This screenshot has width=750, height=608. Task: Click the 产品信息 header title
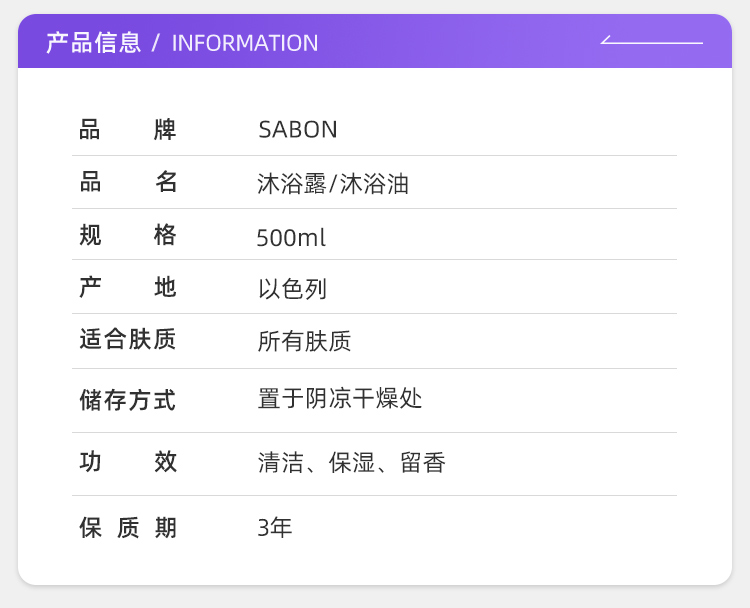click(x=94, y=43)
